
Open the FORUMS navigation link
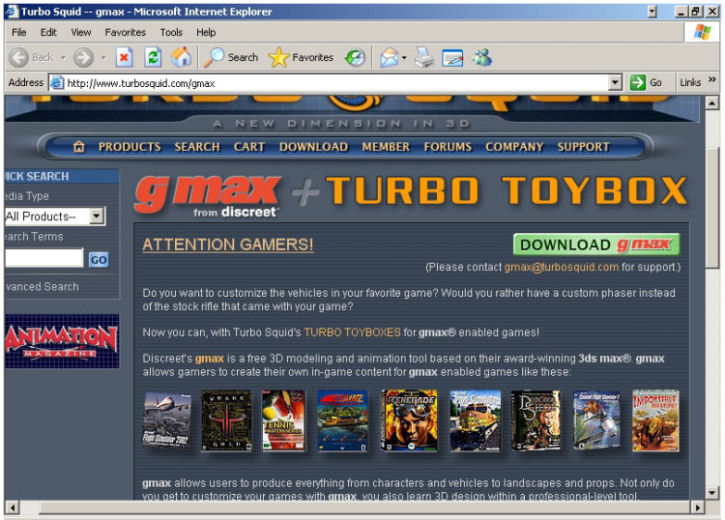(x=448, y=147)
